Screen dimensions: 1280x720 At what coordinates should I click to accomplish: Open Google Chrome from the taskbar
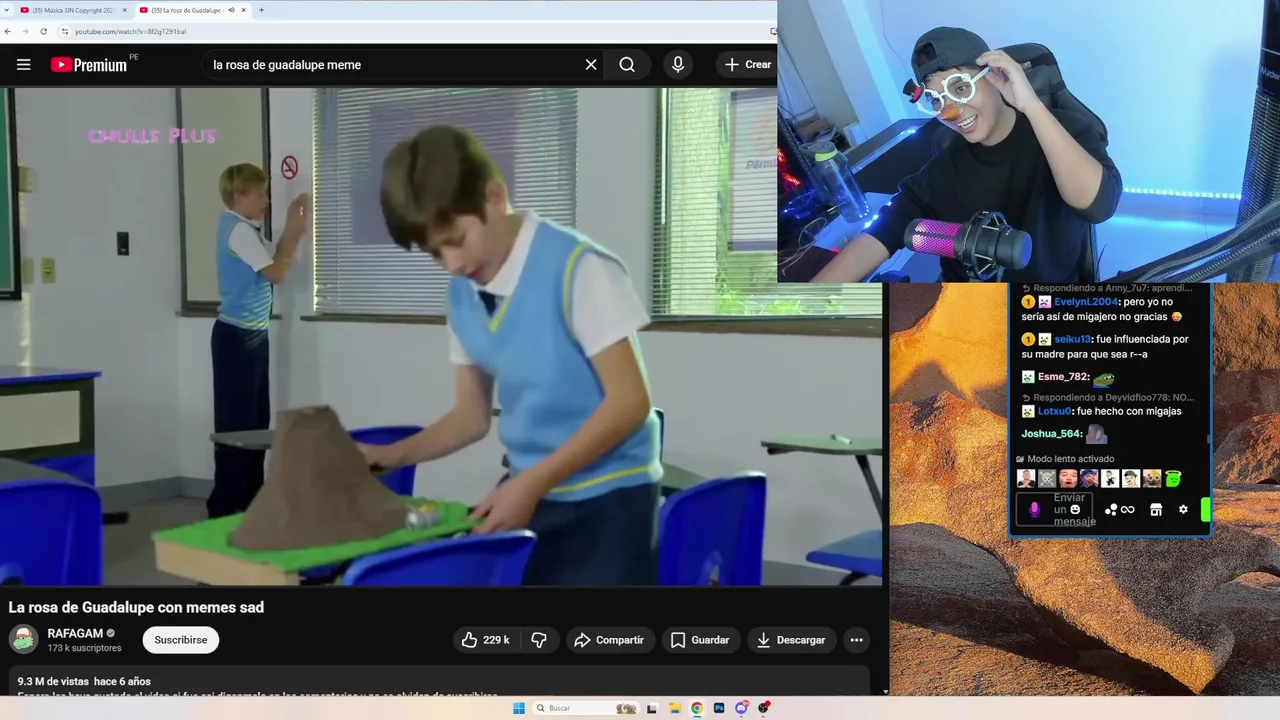click(697, 708)
